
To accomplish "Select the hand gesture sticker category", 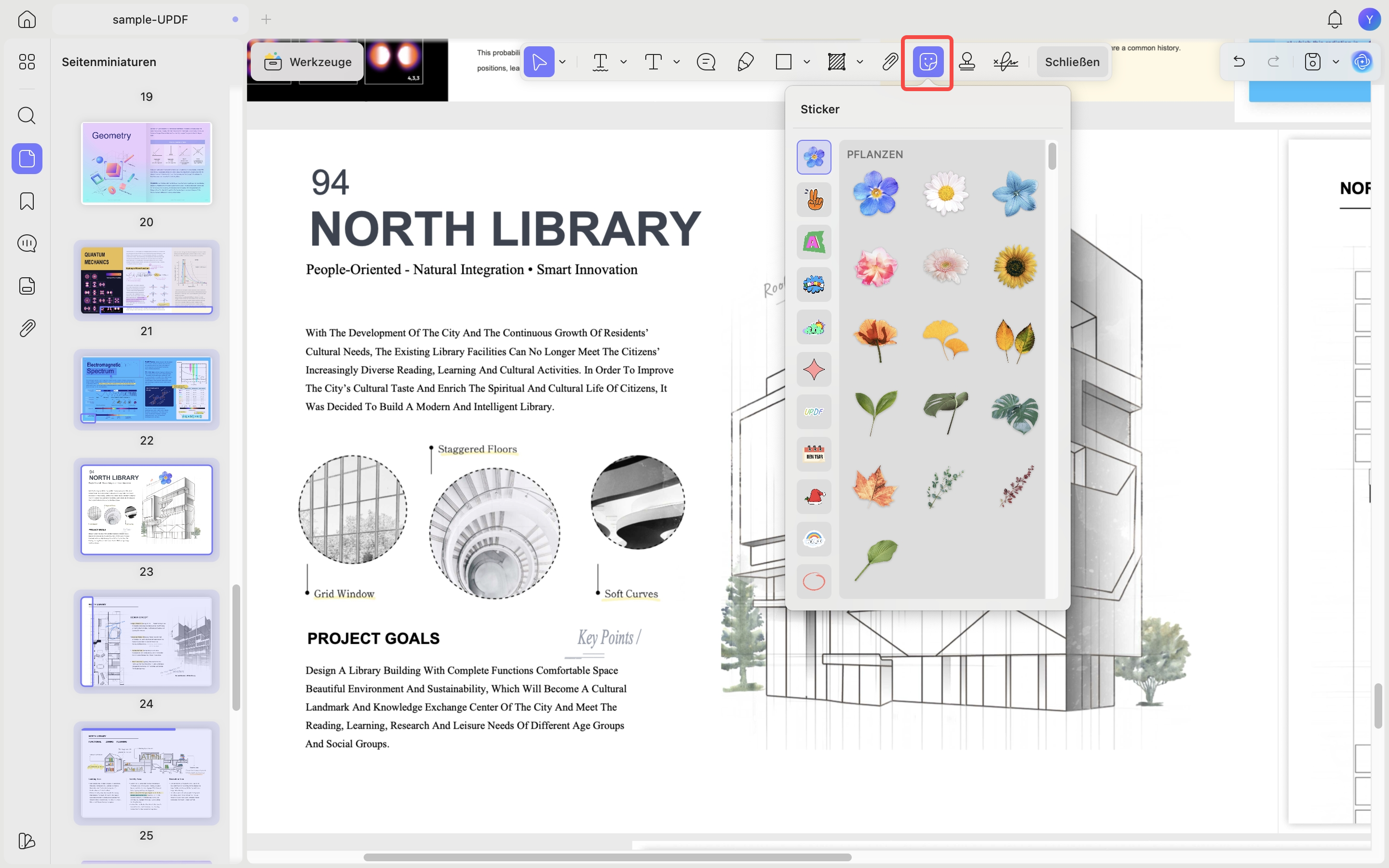I will (814, 199).
